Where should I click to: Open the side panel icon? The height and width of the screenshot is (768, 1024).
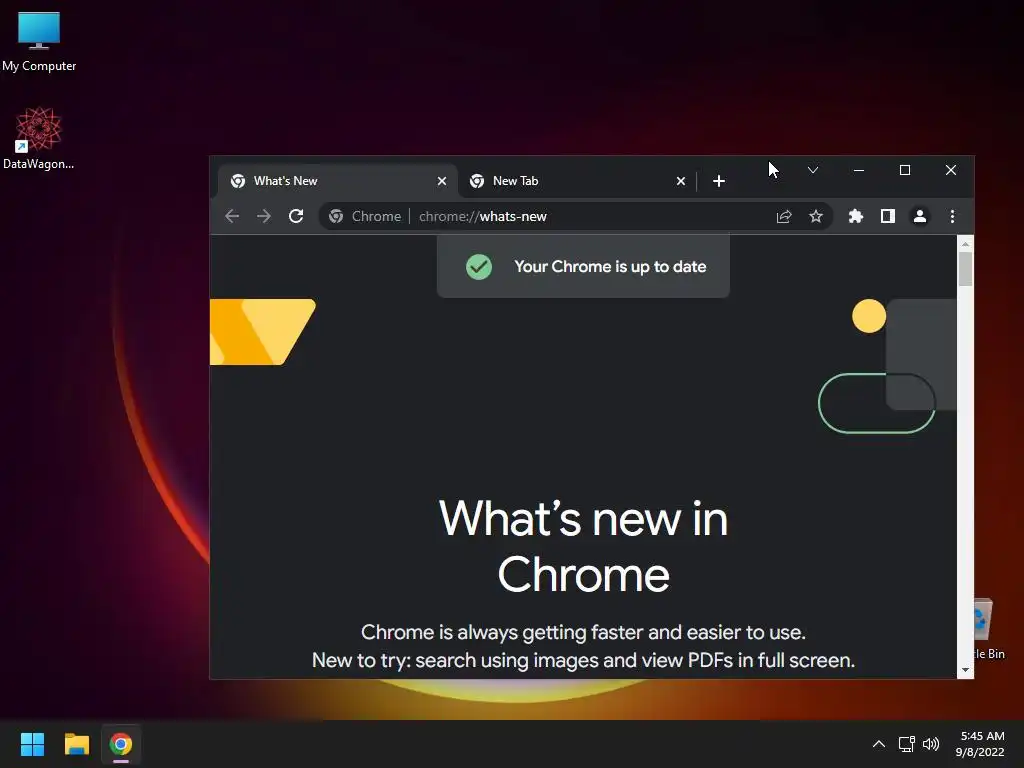[x=888, y=216]
